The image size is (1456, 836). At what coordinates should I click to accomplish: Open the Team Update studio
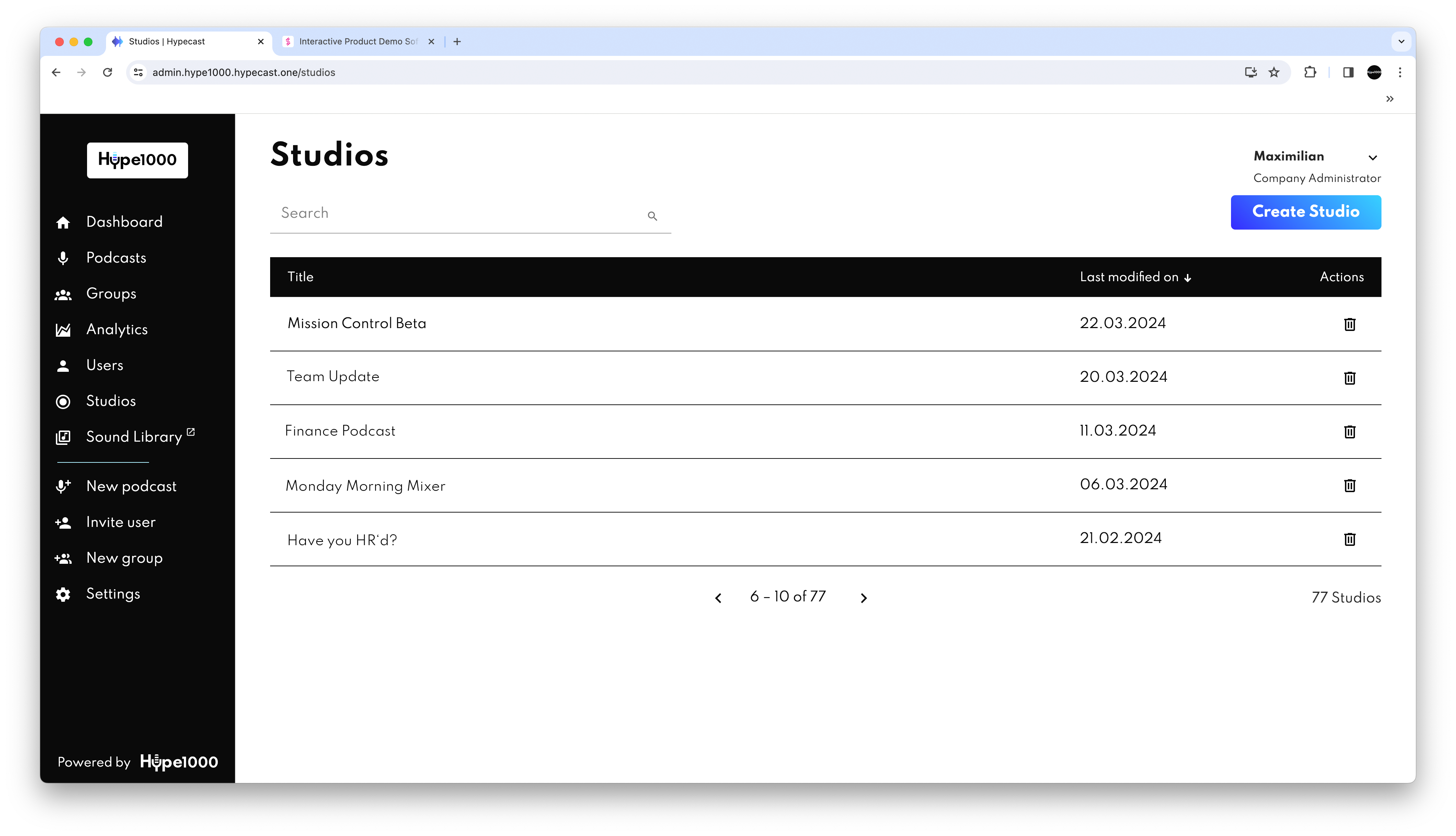tap(333, 377)
